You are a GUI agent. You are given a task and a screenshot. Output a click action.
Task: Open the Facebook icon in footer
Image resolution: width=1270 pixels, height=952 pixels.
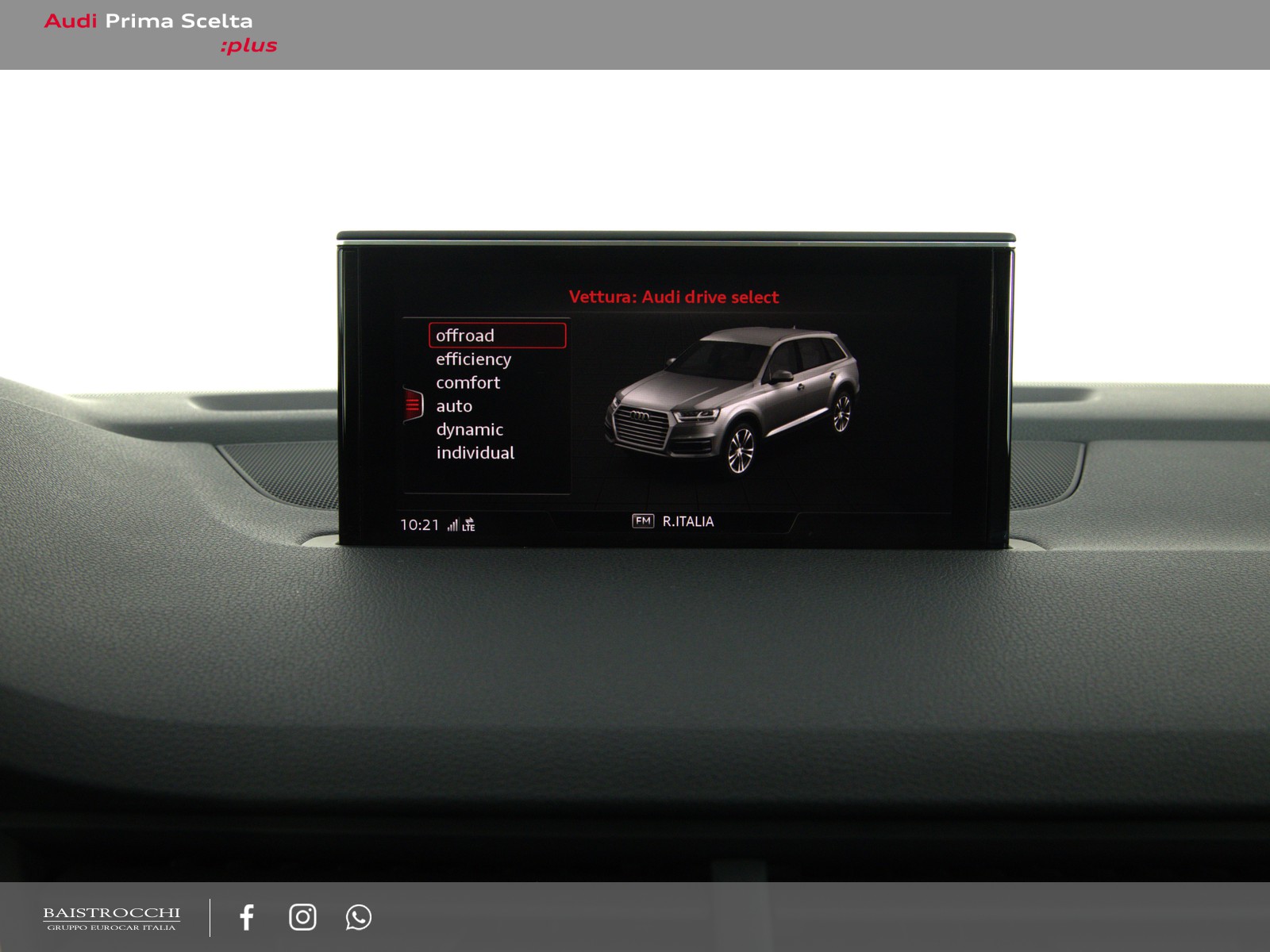[x=247, y=917]
